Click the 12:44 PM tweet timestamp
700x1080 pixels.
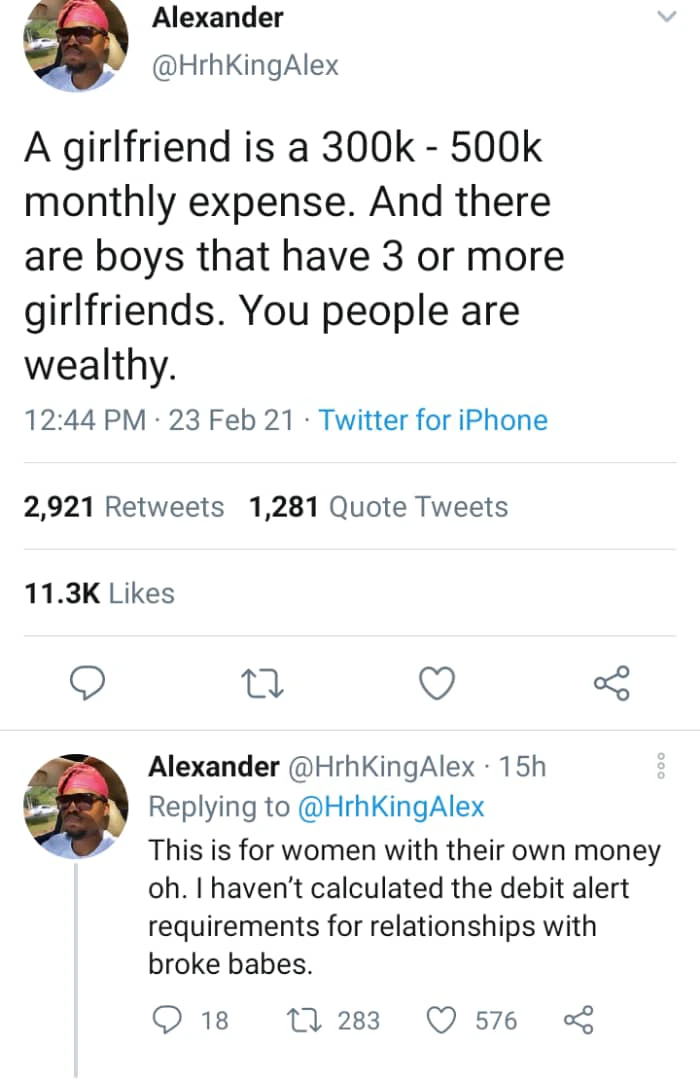click(x=88, y=419)
